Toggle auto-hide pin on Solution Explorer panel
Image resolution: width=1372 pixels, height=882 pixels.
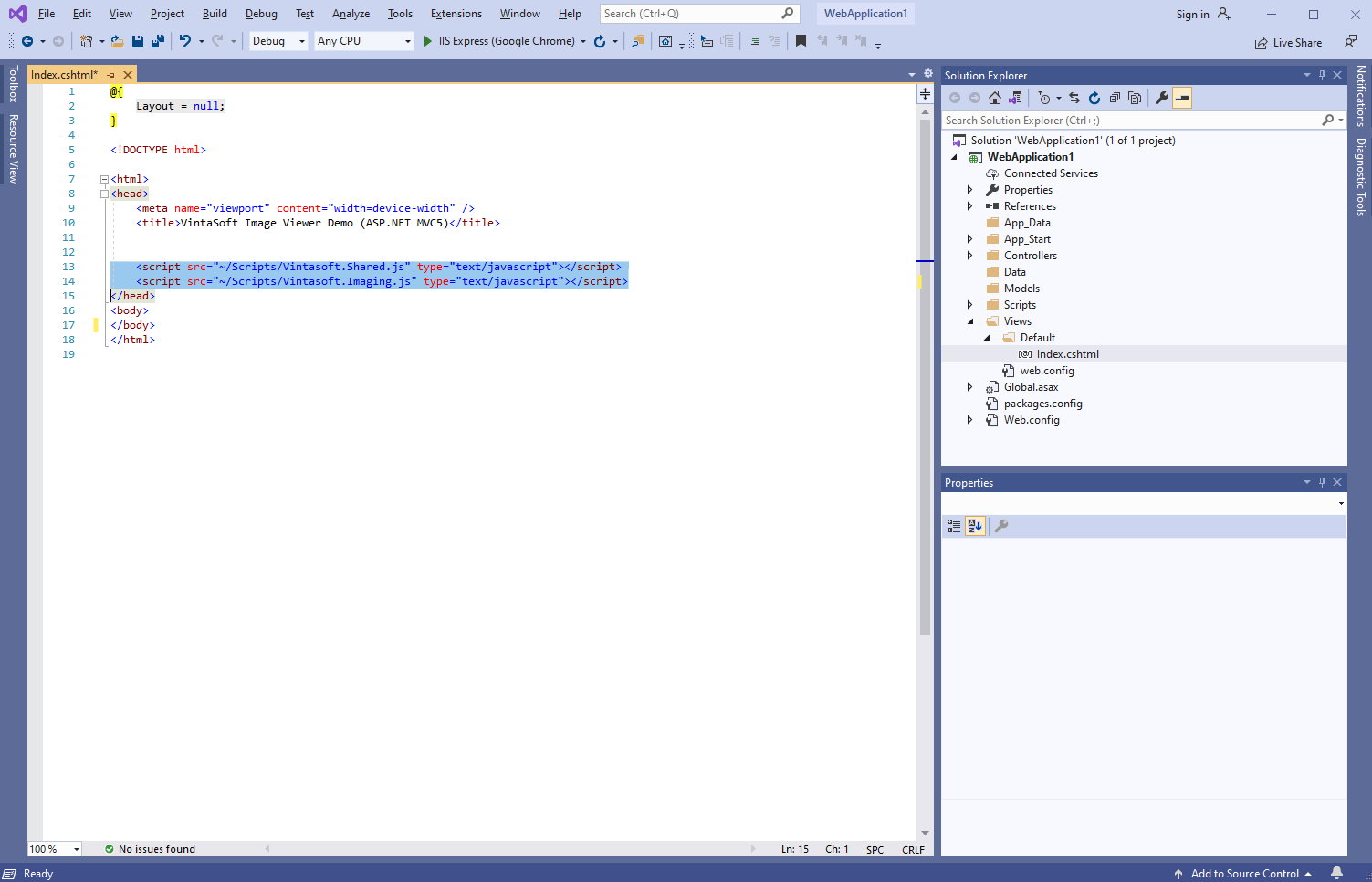(x=1322, y=75)
